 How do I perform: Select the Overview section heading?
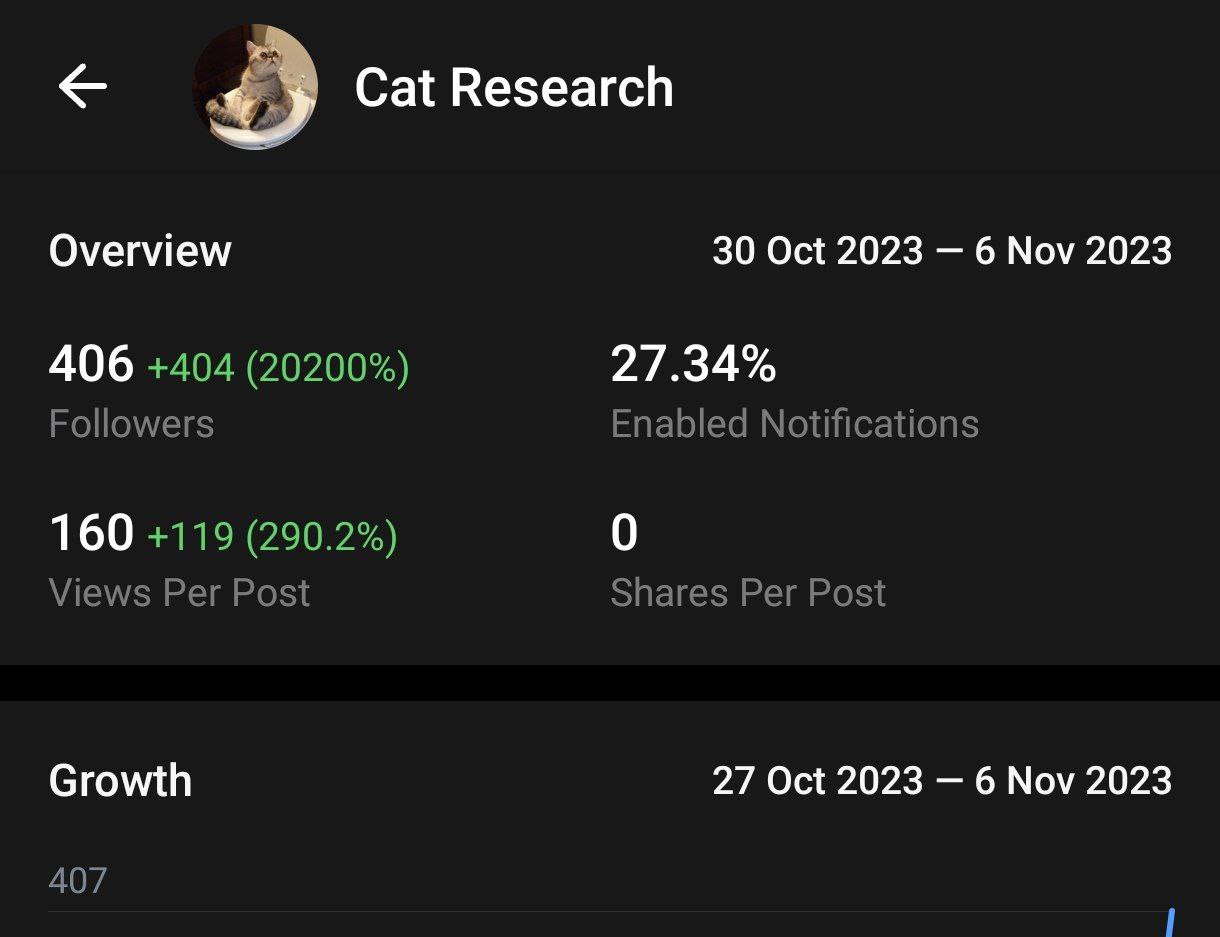click(x=140, y=250)
